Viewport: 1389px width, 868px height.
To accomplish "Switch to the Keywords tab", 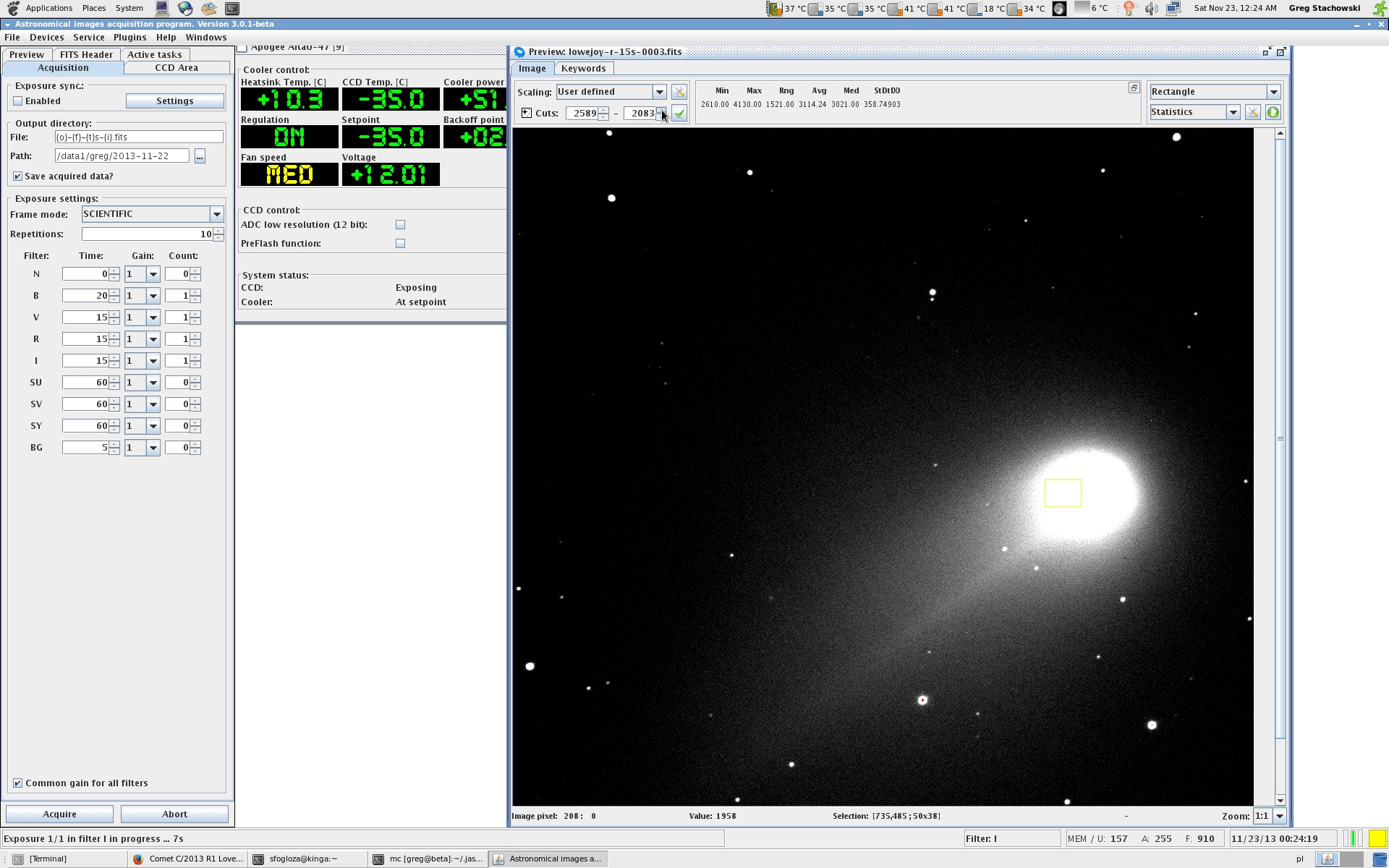I will click(583, 68).
